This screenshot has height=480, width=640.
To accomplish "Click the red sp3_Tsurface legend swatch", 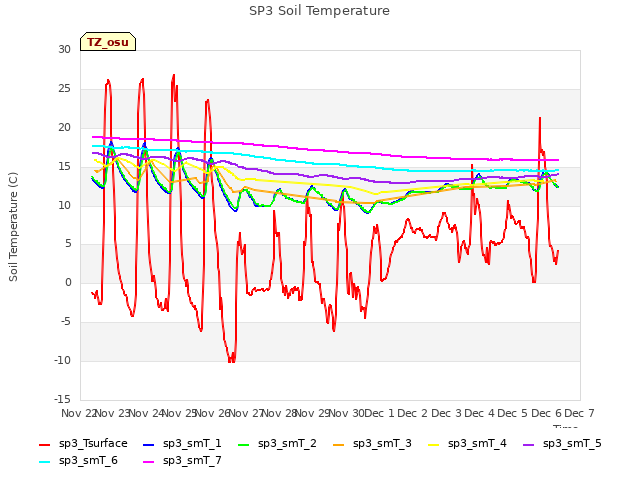I will (44, 444).
